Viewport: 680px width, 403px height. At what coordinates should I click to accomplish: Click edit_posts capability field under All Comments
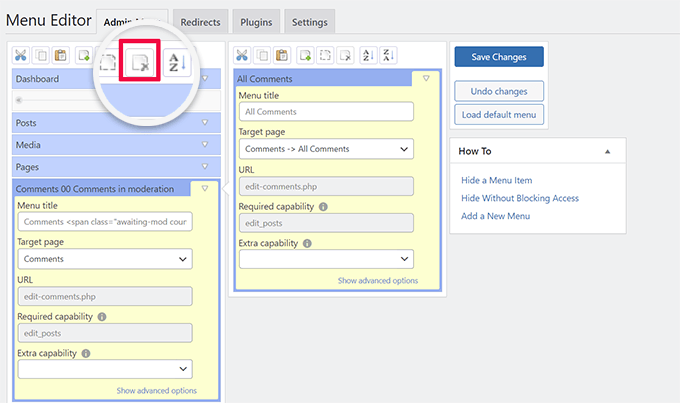(326, 223)
